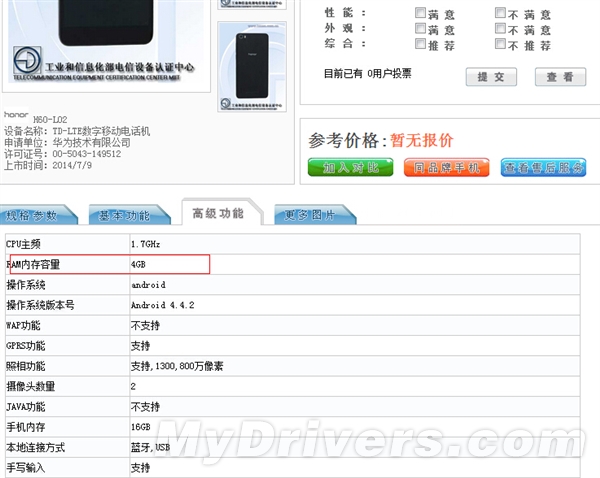Click the Android 4.4.2 version value
The width and height of the screenshot is (600, 478).
163,305
